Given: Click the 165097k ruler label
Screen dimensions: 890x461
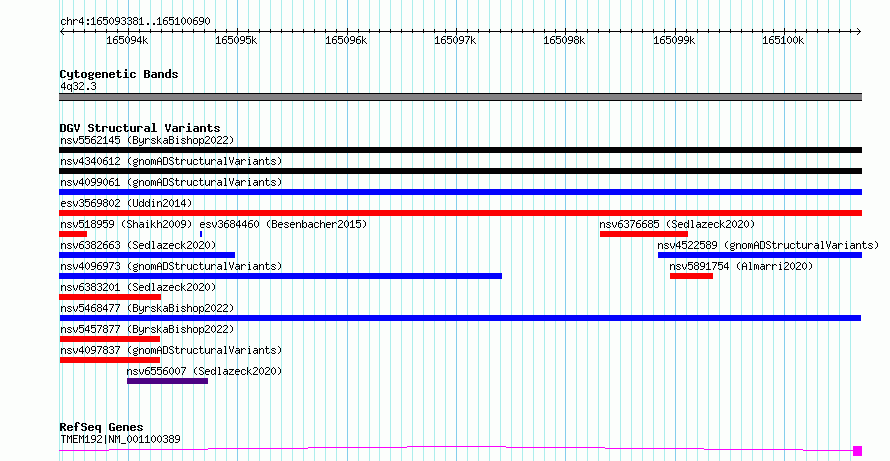Looking at the screenshot, I should click(455, 40).
